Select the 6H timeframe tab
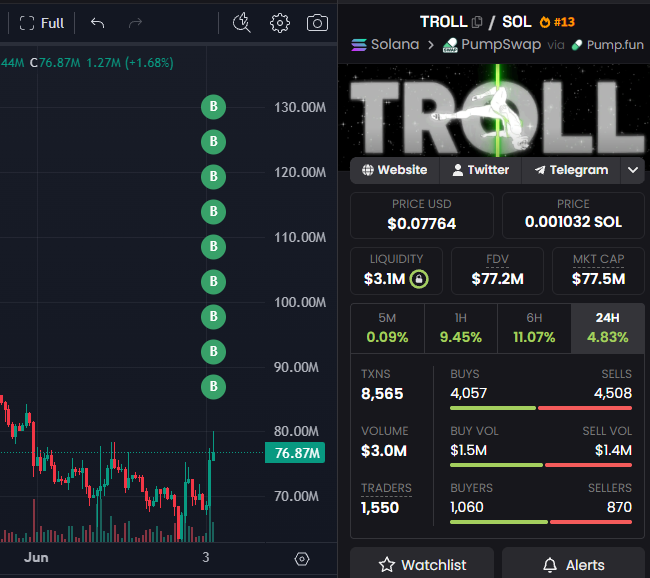The height and width of the screenshot is (578, 650). (x=534, y=328)
